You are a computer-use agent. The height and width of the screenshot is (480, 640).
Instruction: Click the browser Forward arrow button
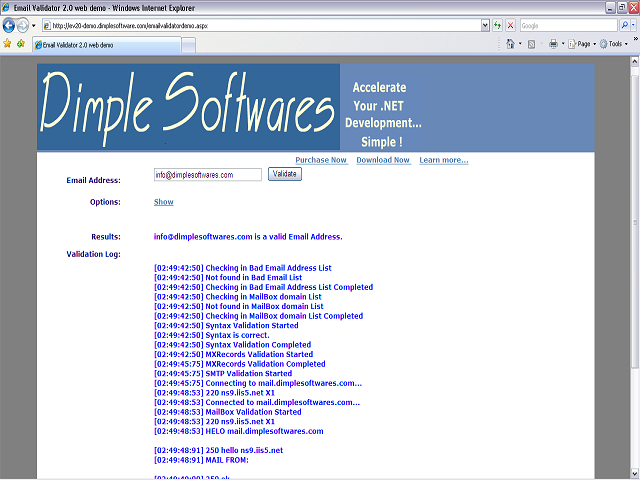pyautogui.click(x=23, y=25)
